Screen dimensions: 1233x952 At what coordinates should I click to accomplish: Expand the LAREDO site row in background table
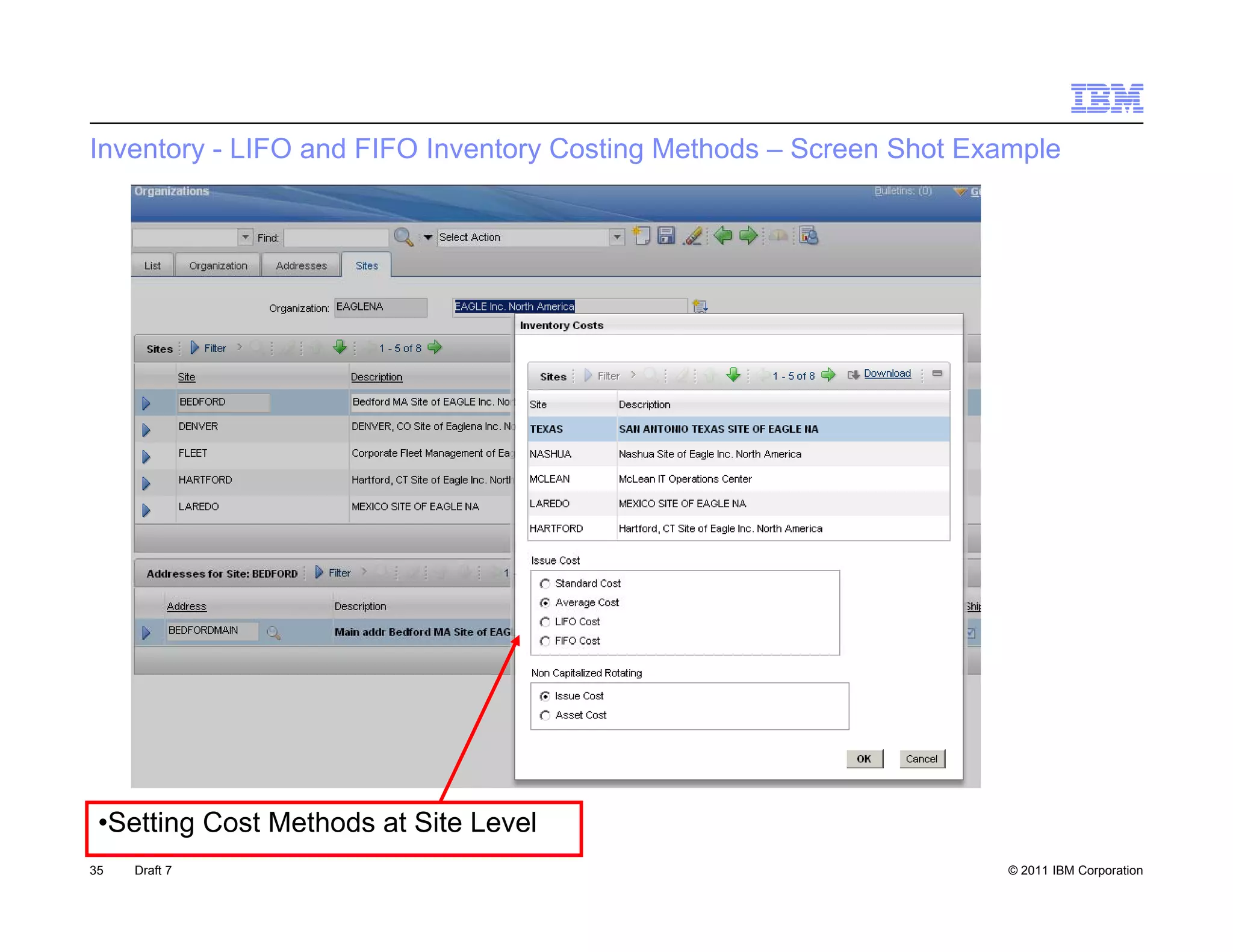tap(146, 510)
